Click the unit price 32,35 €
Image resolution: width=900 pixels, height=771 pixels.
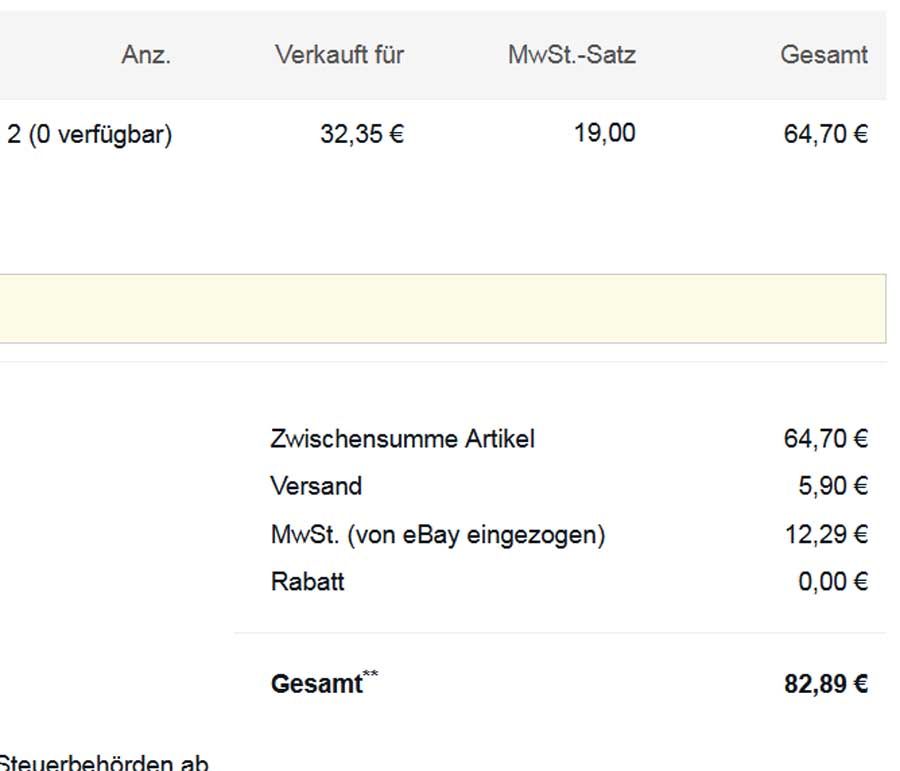361,134
